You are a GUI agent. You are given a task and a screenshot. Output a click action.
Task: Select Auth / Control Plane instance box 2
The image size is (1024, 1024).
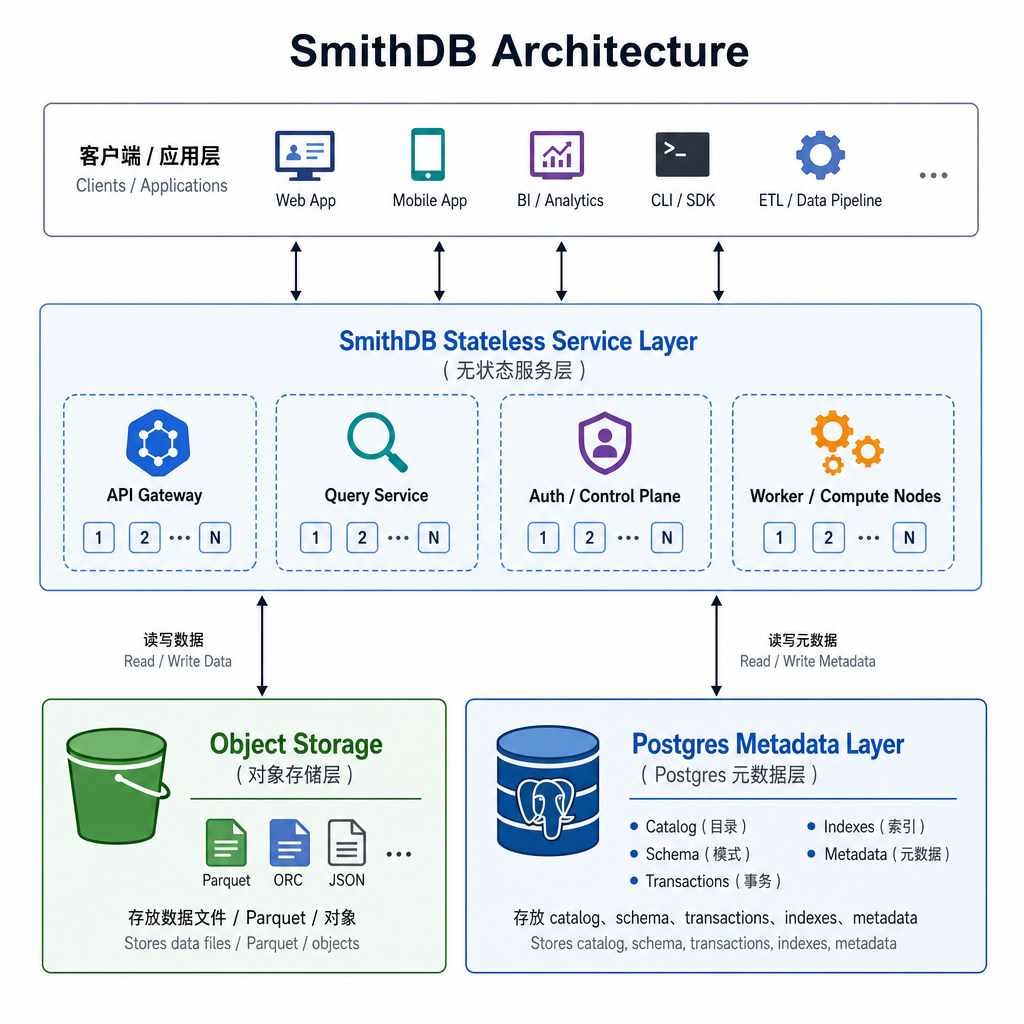(x=589, y=538)
